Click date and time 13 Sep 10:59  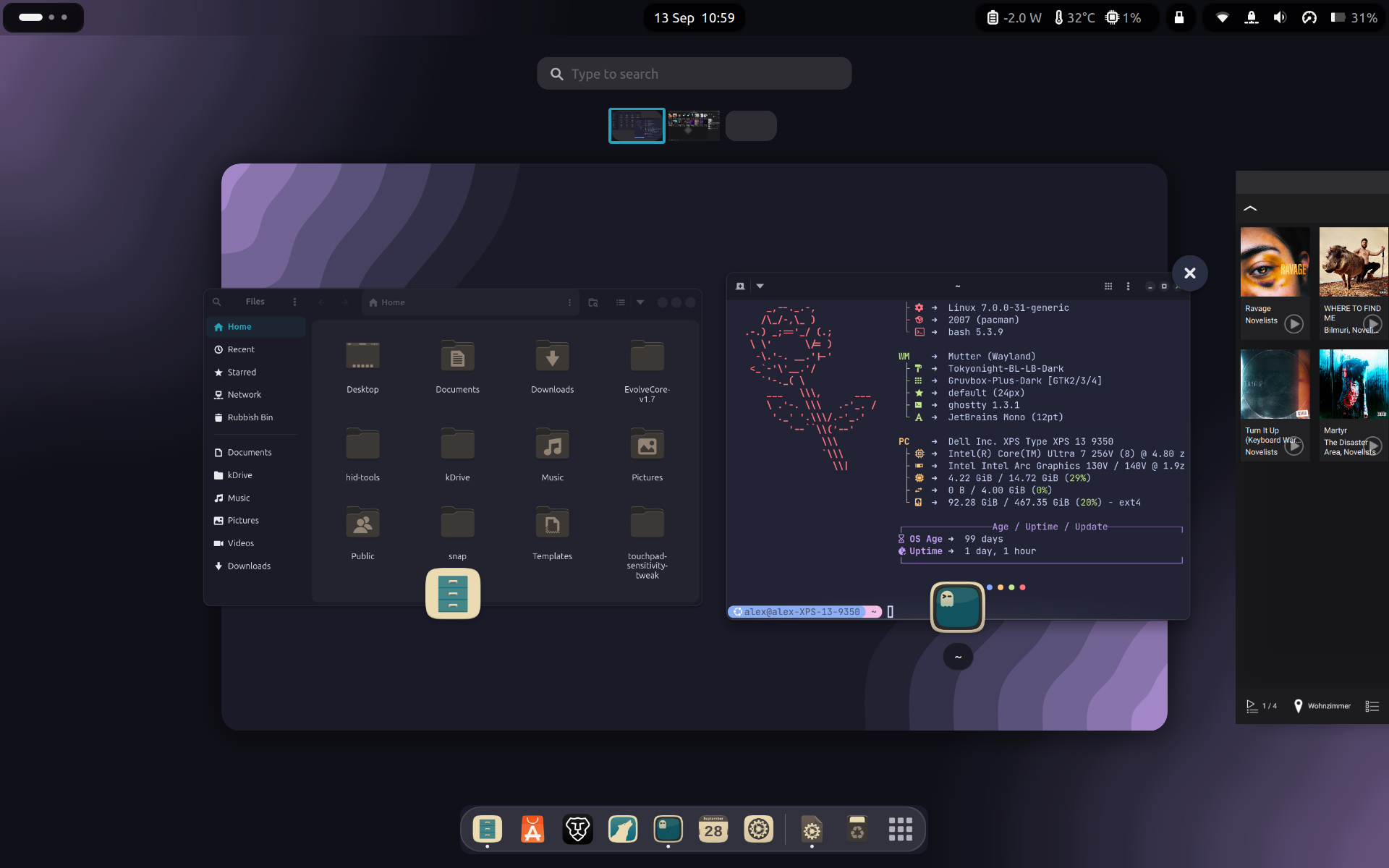tap(694, 17)
